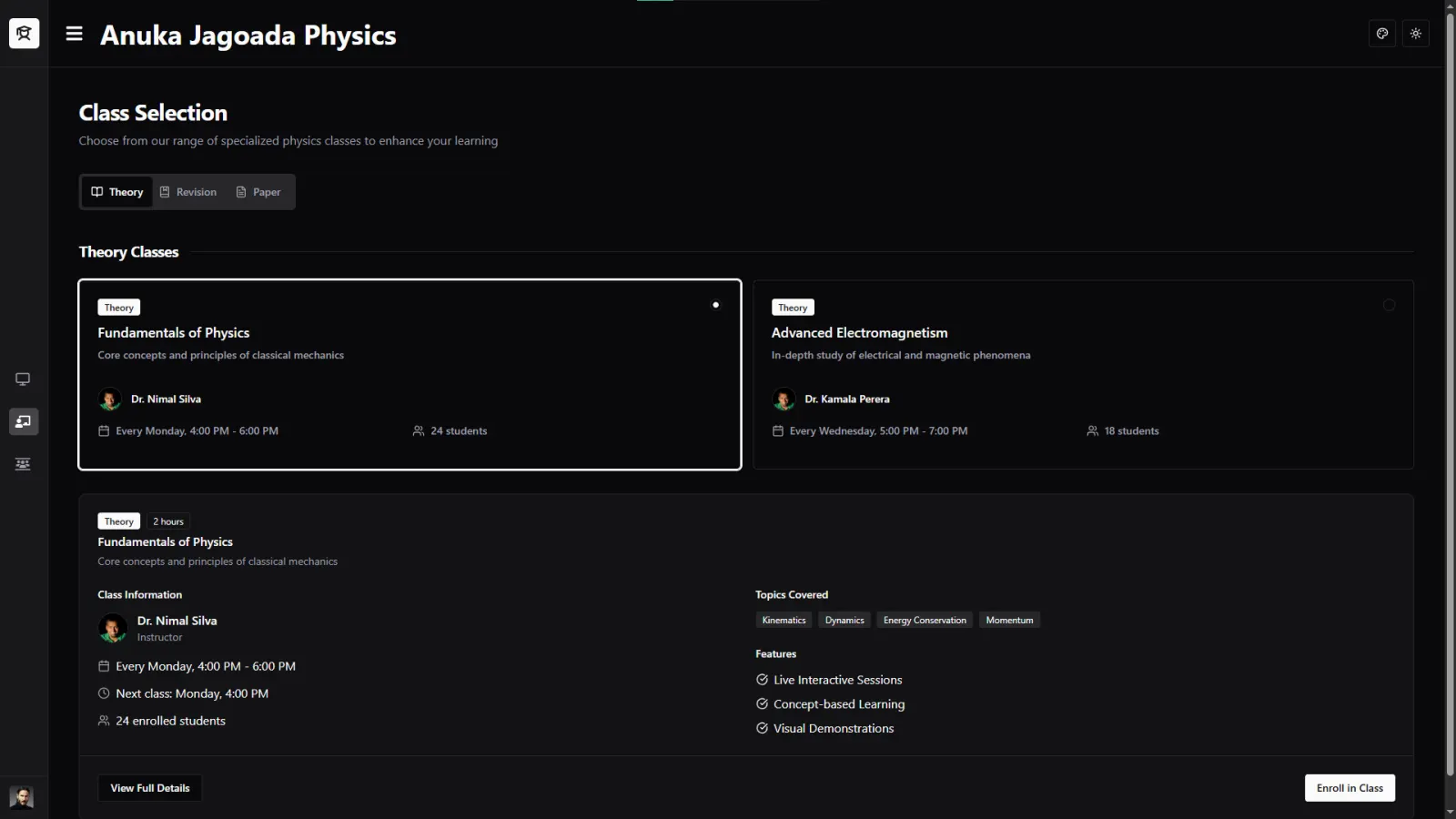Select the Advanced Electromagnetism card title
This screenshot has width=1456, height=819.
point(859,333)
